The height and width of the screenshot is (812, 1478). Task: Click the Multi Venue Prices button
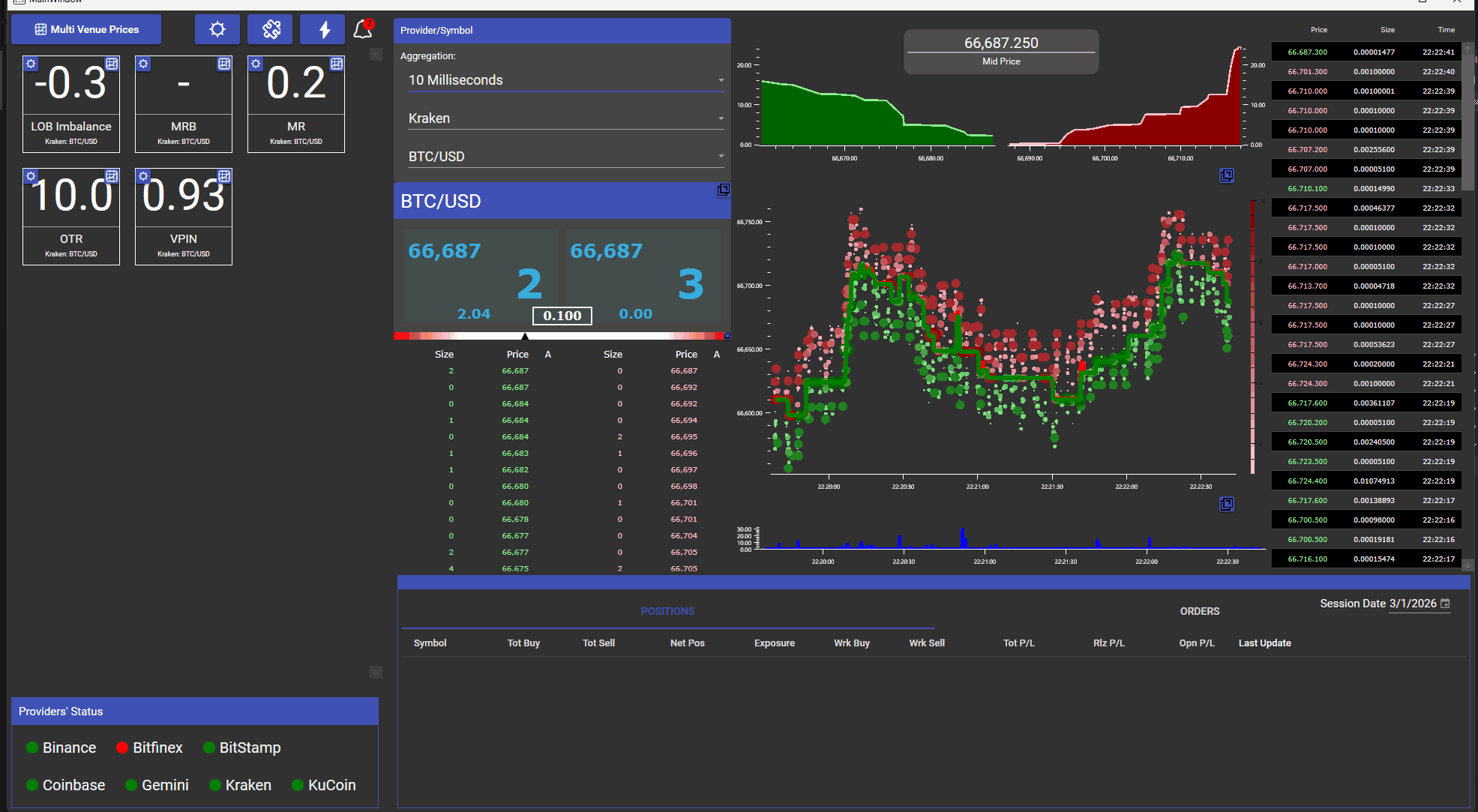[86, 29]
